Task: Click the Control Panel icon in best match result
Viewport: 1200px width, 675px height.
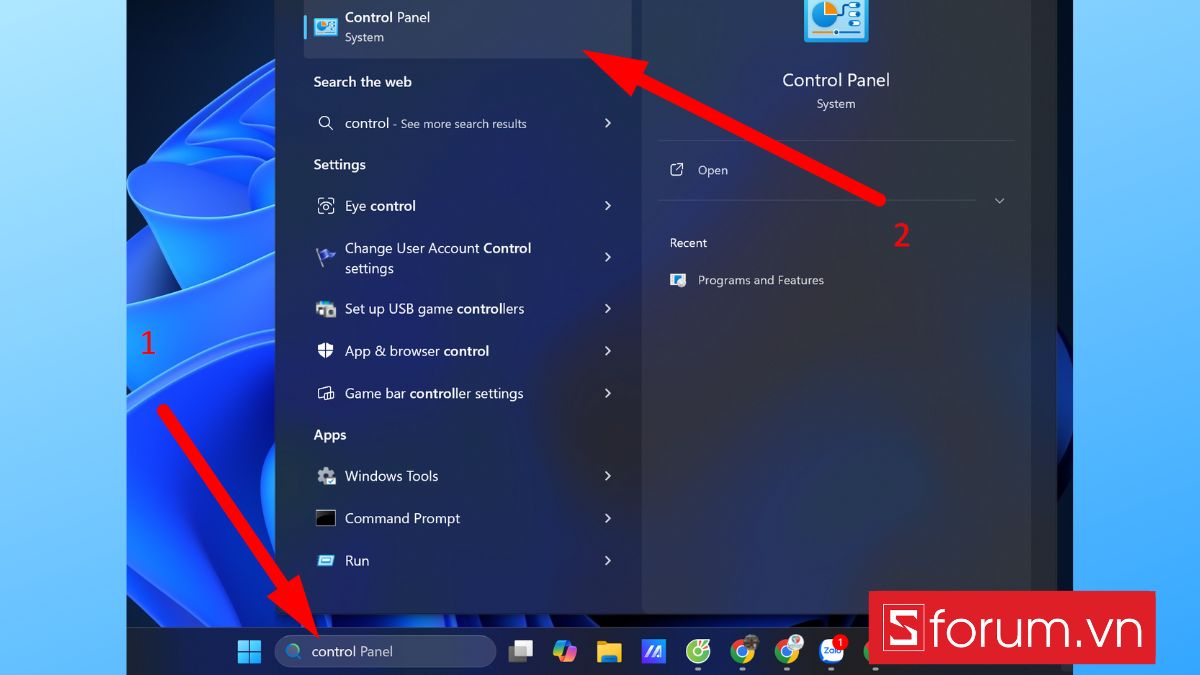Action: (x=325, y=27)
